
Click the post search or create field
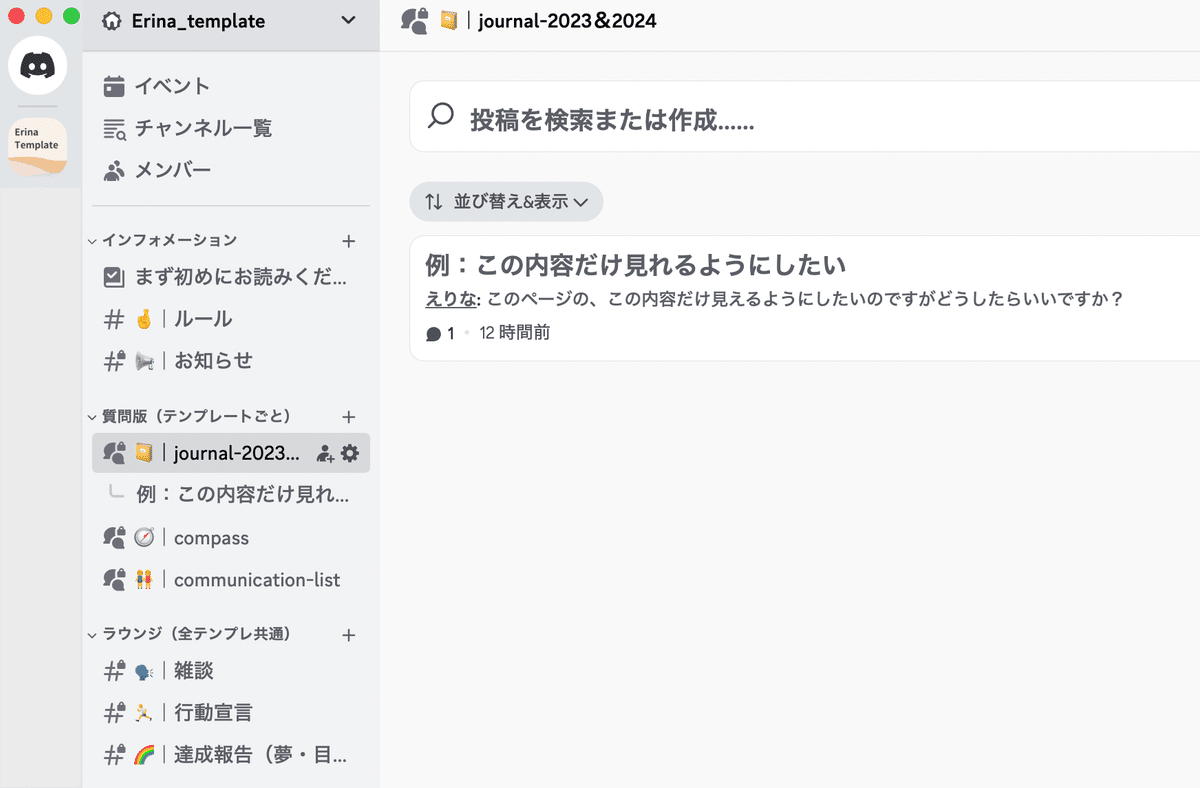pos(800,121)
